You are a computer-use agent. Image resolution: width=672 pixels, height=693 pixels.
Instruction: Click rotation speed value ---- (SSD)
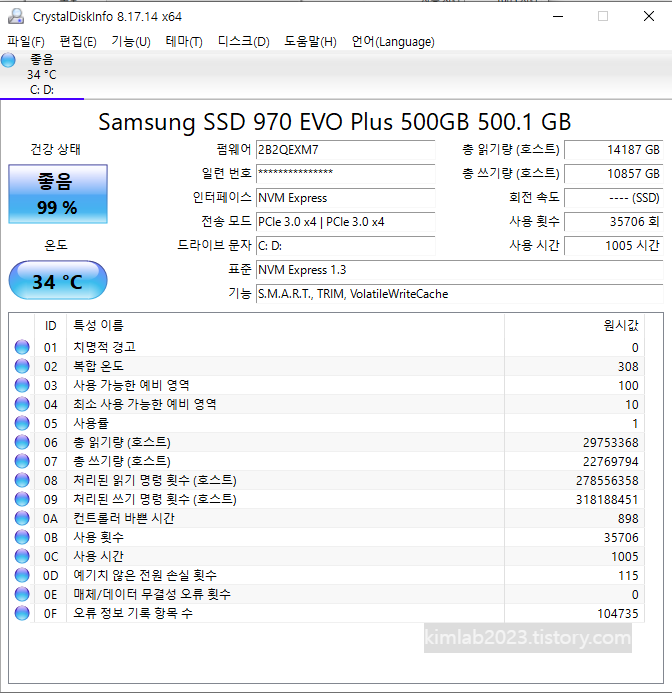(614, 198)
